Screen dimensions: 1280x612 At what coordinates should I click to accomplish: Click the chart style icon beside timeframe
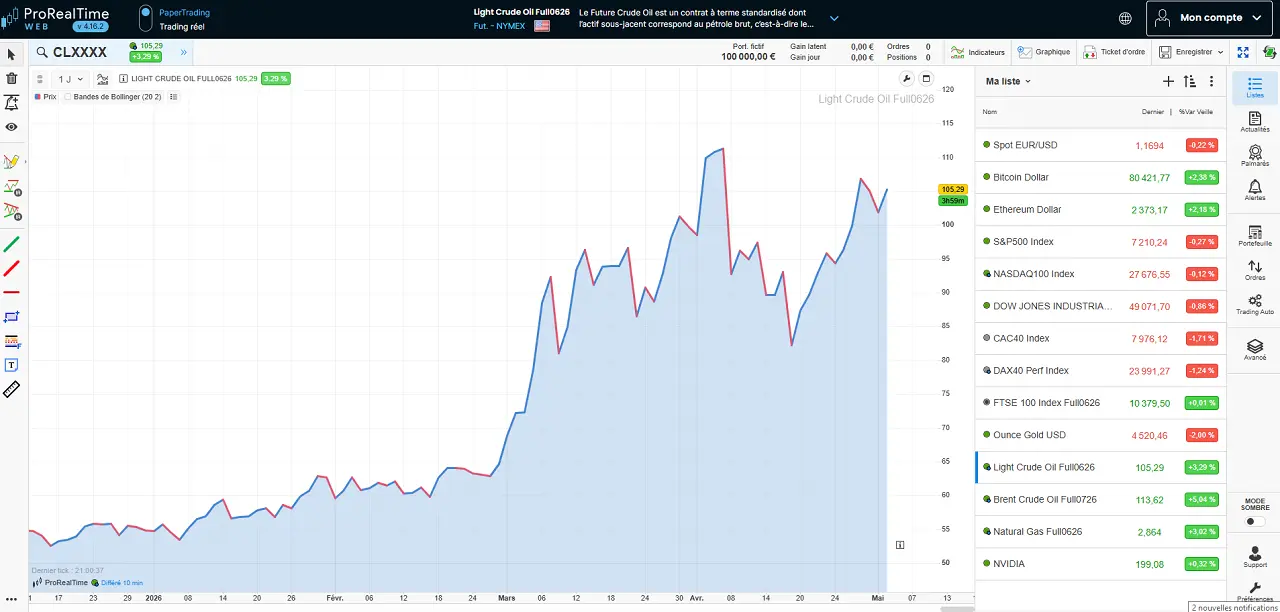pyautogui.click(x=103, y=78)
